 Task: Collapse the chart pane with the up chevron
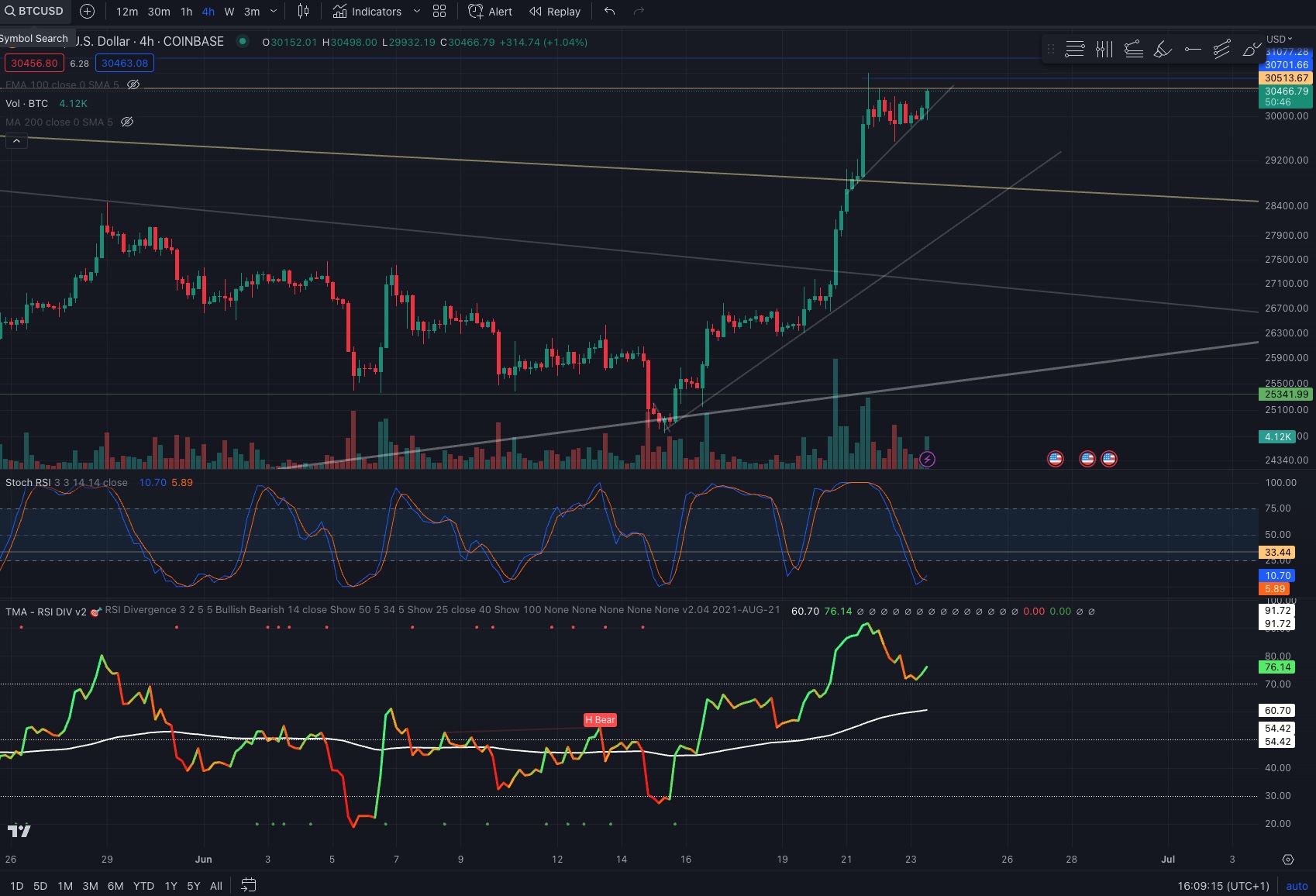pyautogui.click(x=16, y=141)
